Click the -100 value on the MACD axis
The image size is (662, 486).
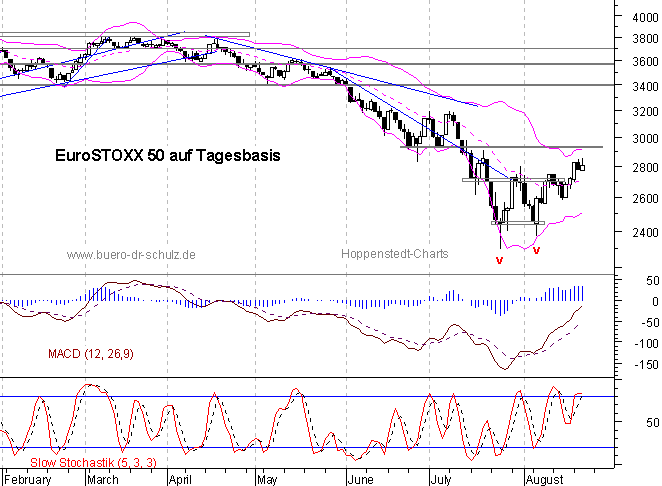tap(646, 344)
